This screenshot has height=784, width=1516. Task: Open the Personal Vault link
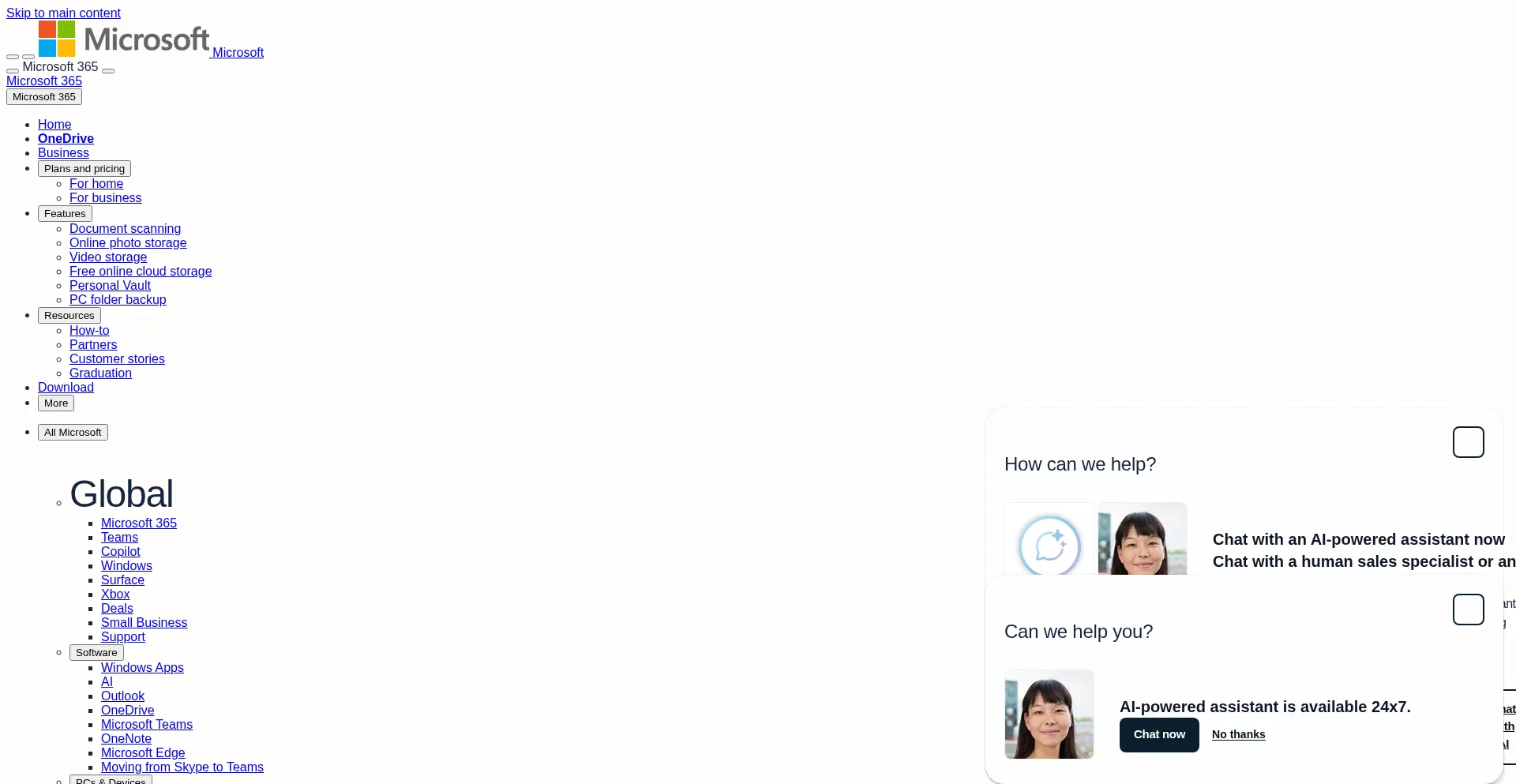pyautogui.click(x=110, y=286)
